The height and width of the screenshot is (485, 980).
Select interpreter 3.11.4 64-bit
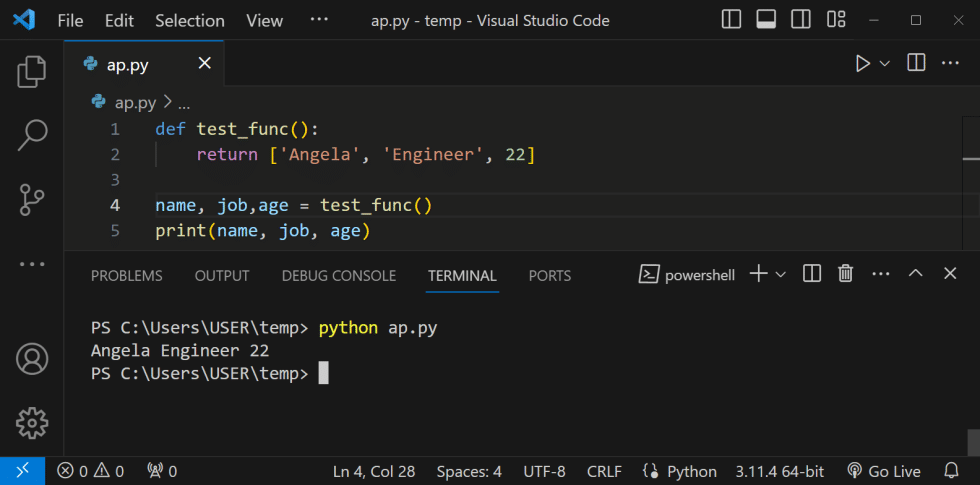tap(780, 471)
